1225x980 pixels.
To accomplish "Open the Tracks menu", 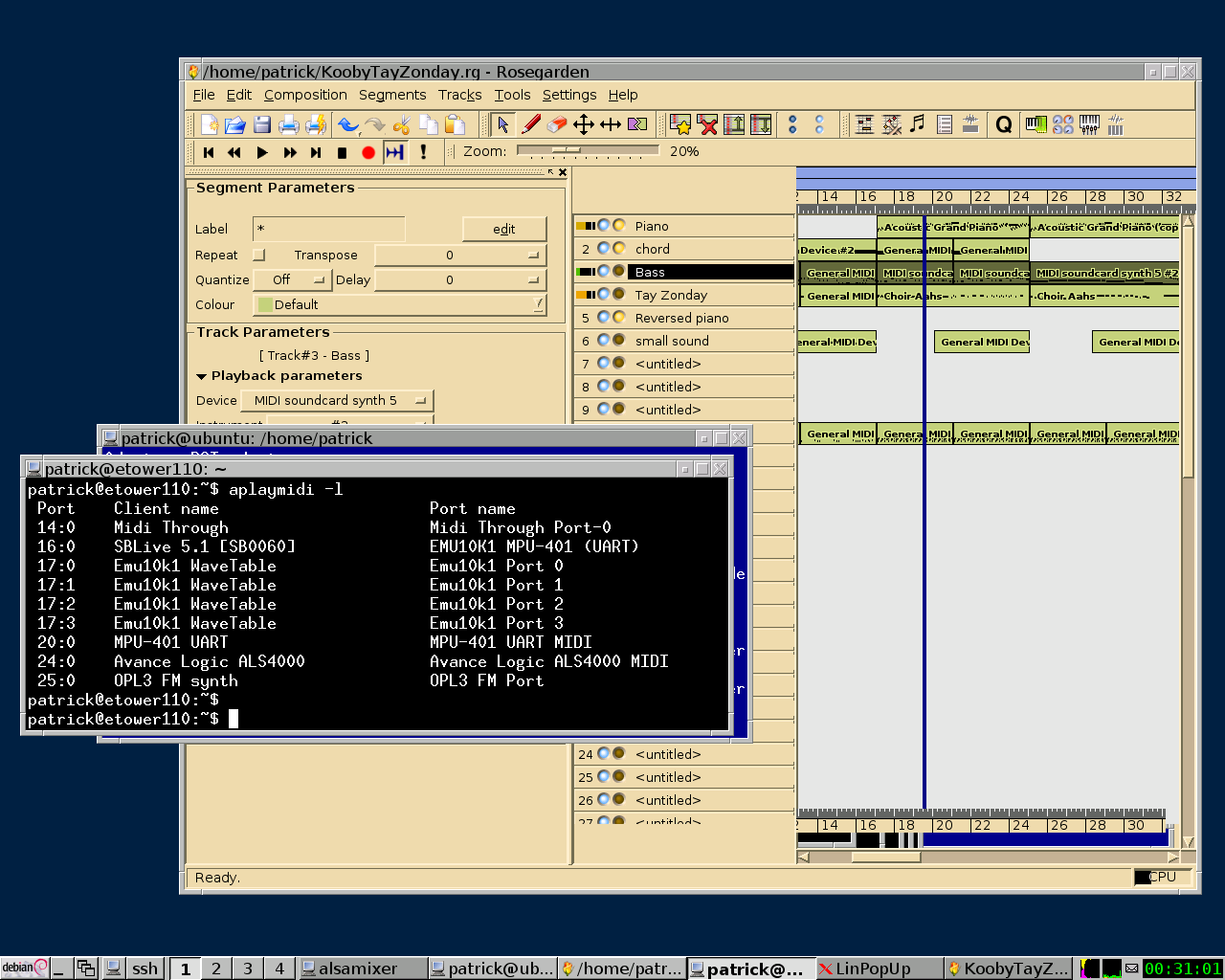I will pos(460,95).
